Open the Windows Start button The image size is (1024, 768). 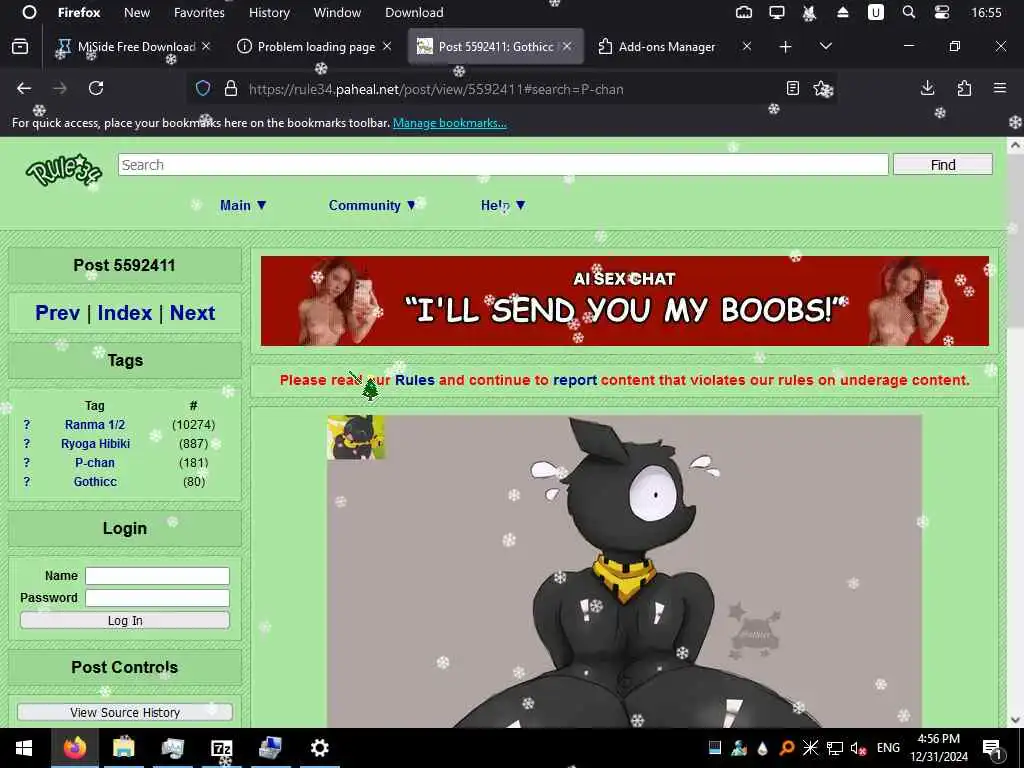tap(24, 748)
